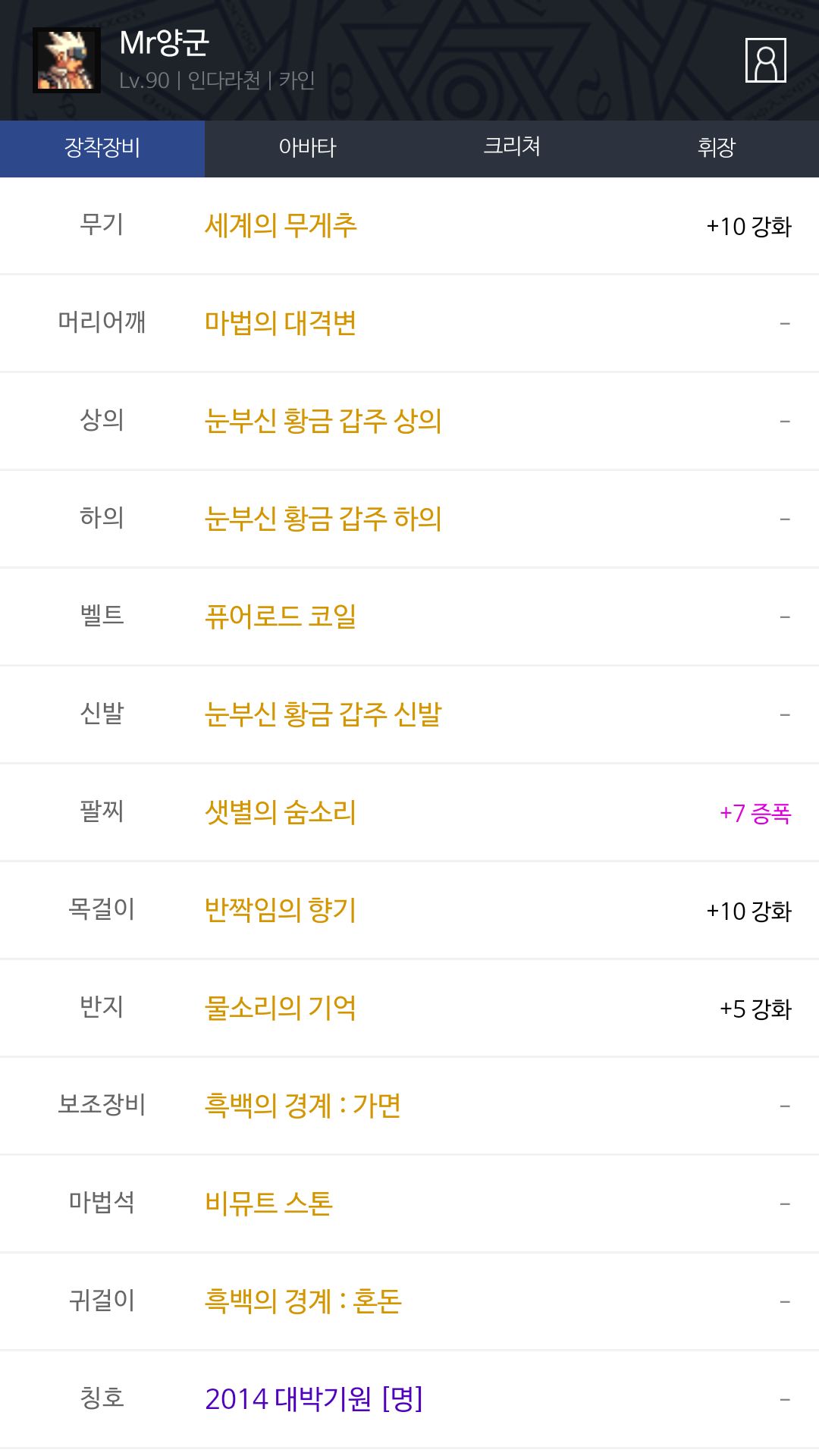Open the 크리쳐 tab

512,148
